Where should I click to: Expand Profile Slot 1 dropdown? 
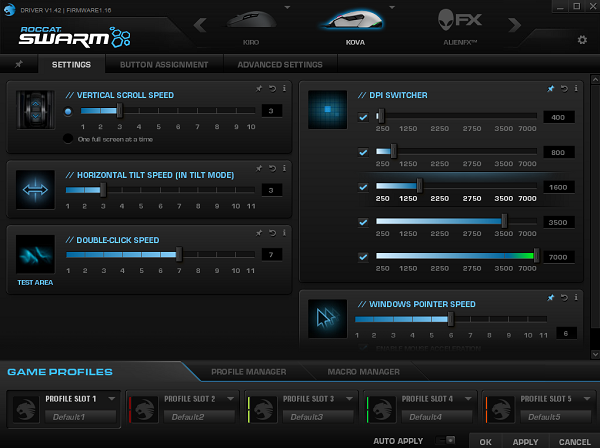tap(112, 399)
